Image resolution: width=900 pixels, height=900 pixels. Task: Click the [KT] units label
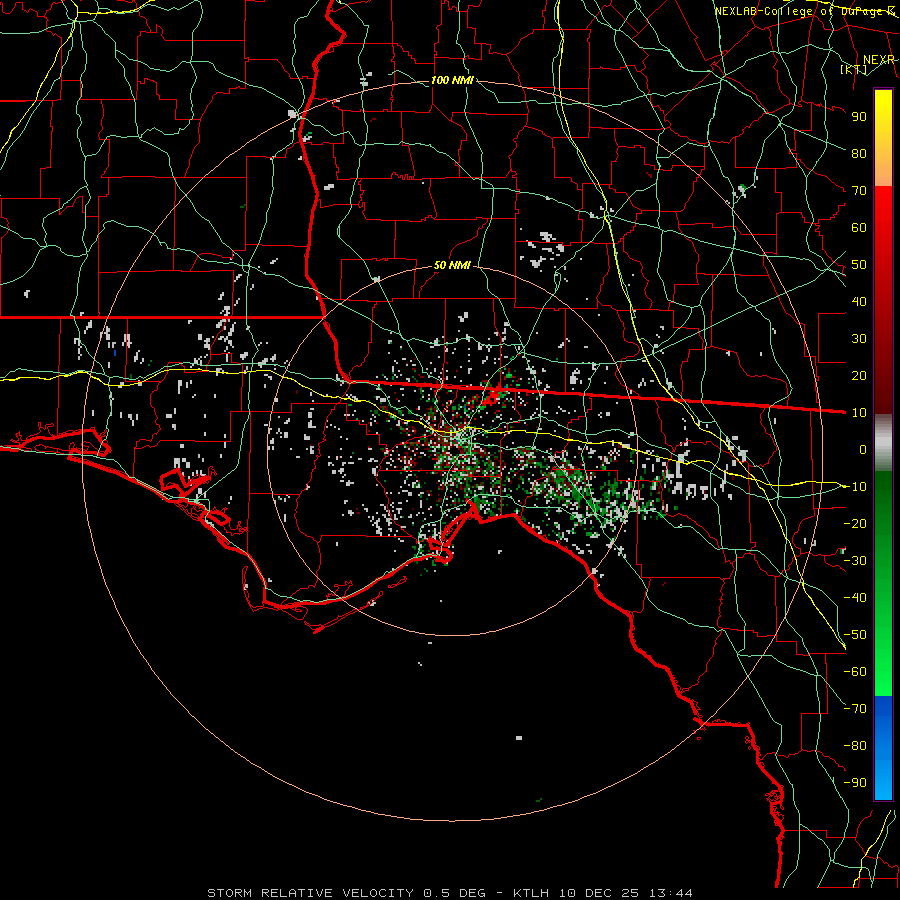(854, 69)
